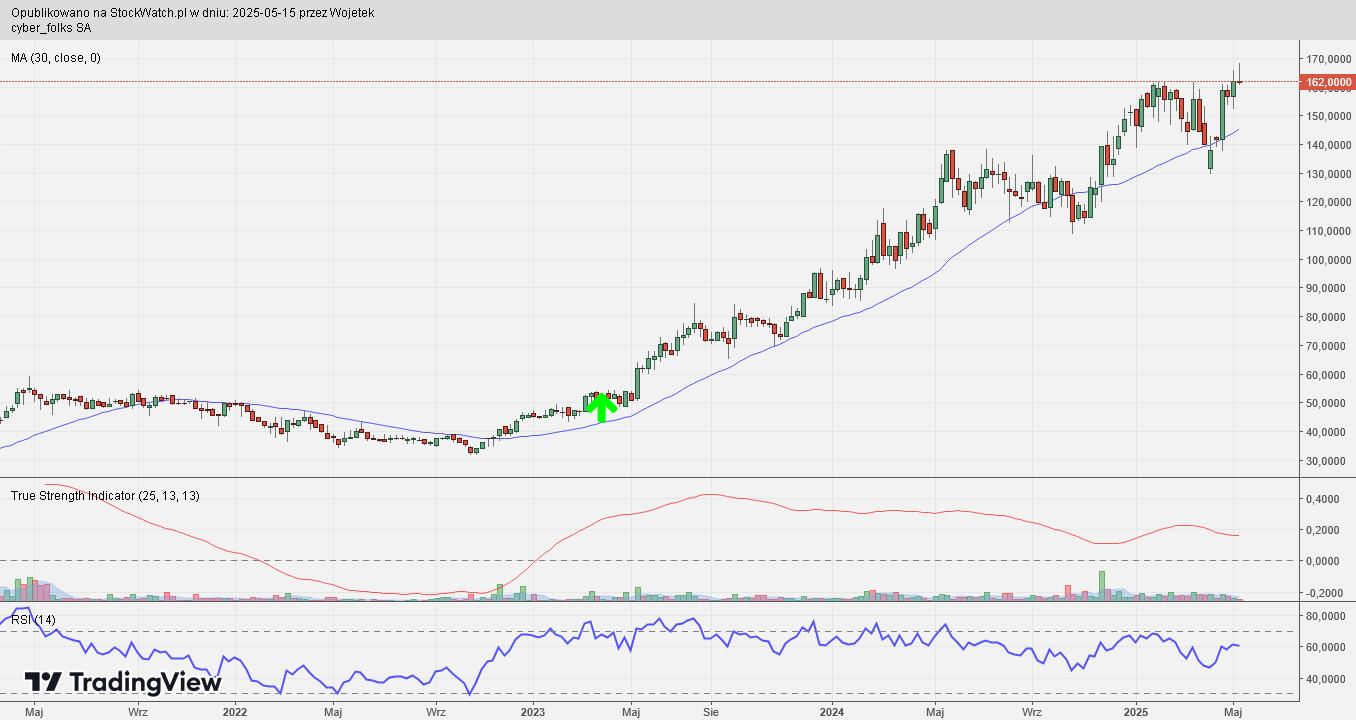Screen dimensions: 1356x720
Task: Click the 30,0000 price scale label
Action: pos(1327,461)
